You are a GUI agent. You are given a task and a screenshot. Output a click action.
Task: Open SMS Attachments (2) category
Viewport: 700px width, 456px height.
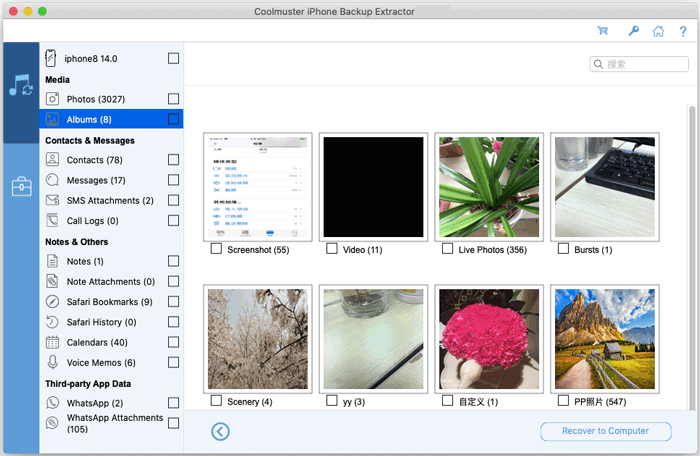(x=110, y=201)
